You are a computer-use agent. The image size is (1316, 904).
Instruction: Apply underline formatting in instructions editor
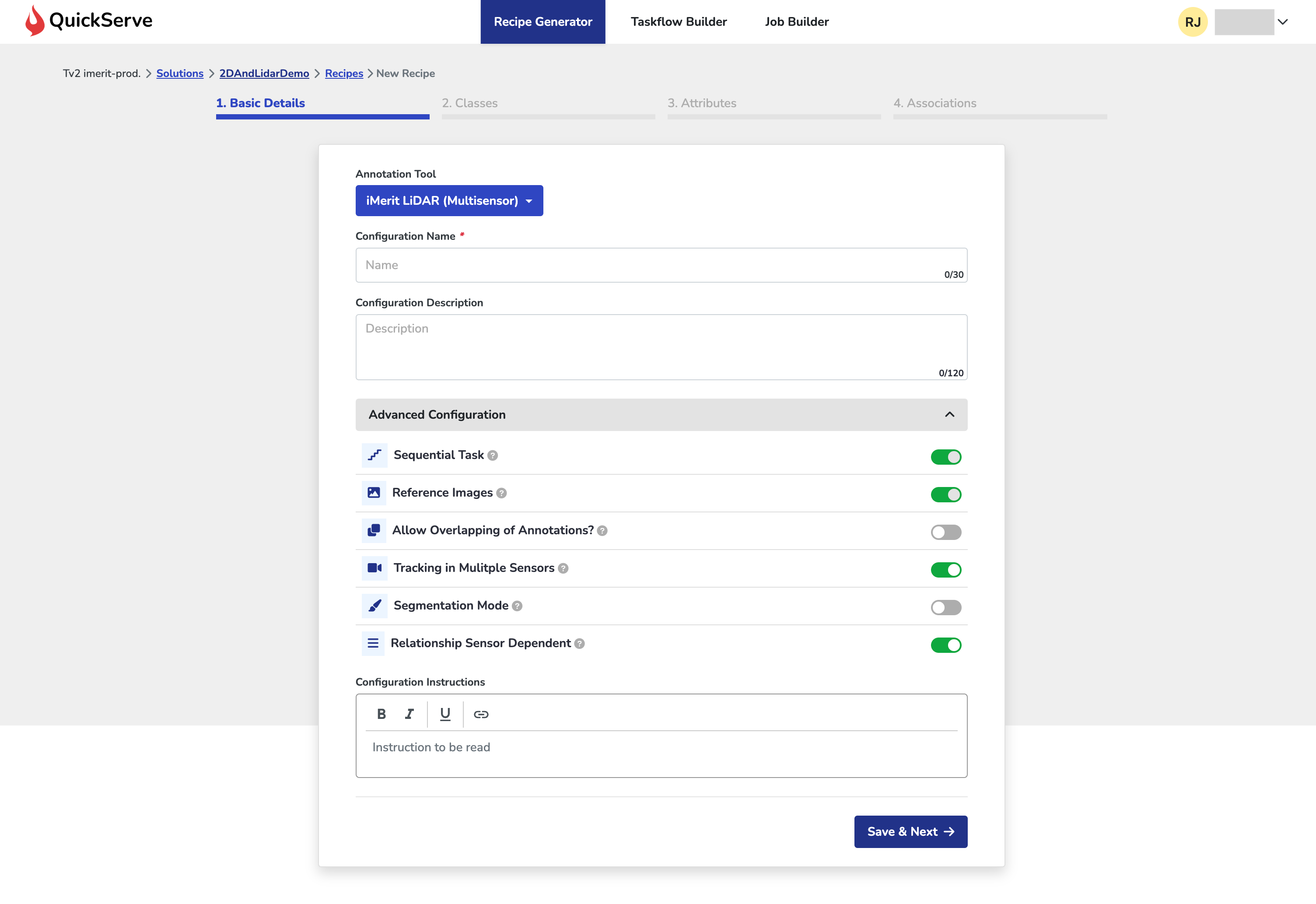coord(445,714)
